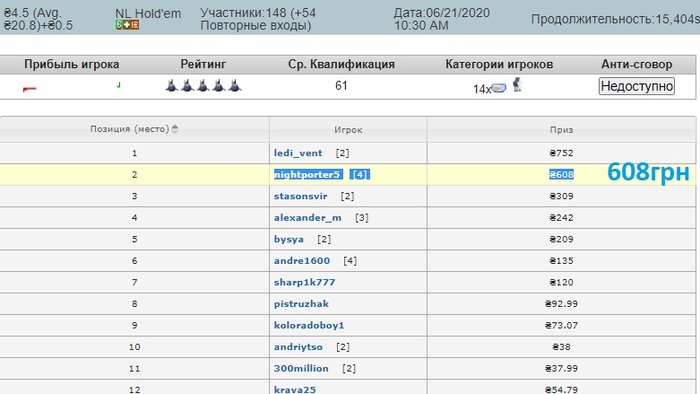The image size is (700, 394).
Task: Click the NL Hold'em game type text
Action: click(x=148, y=14)
